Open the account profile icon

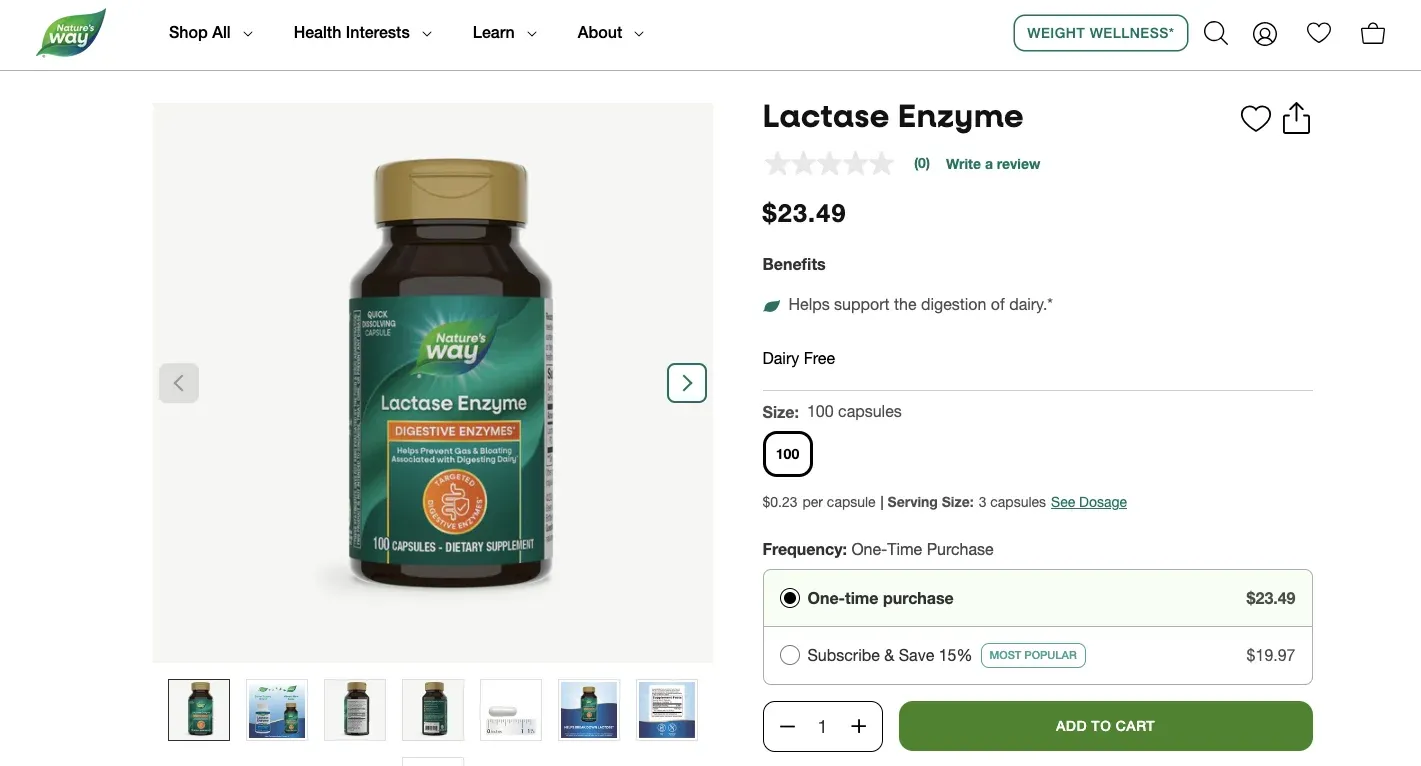1265,34
